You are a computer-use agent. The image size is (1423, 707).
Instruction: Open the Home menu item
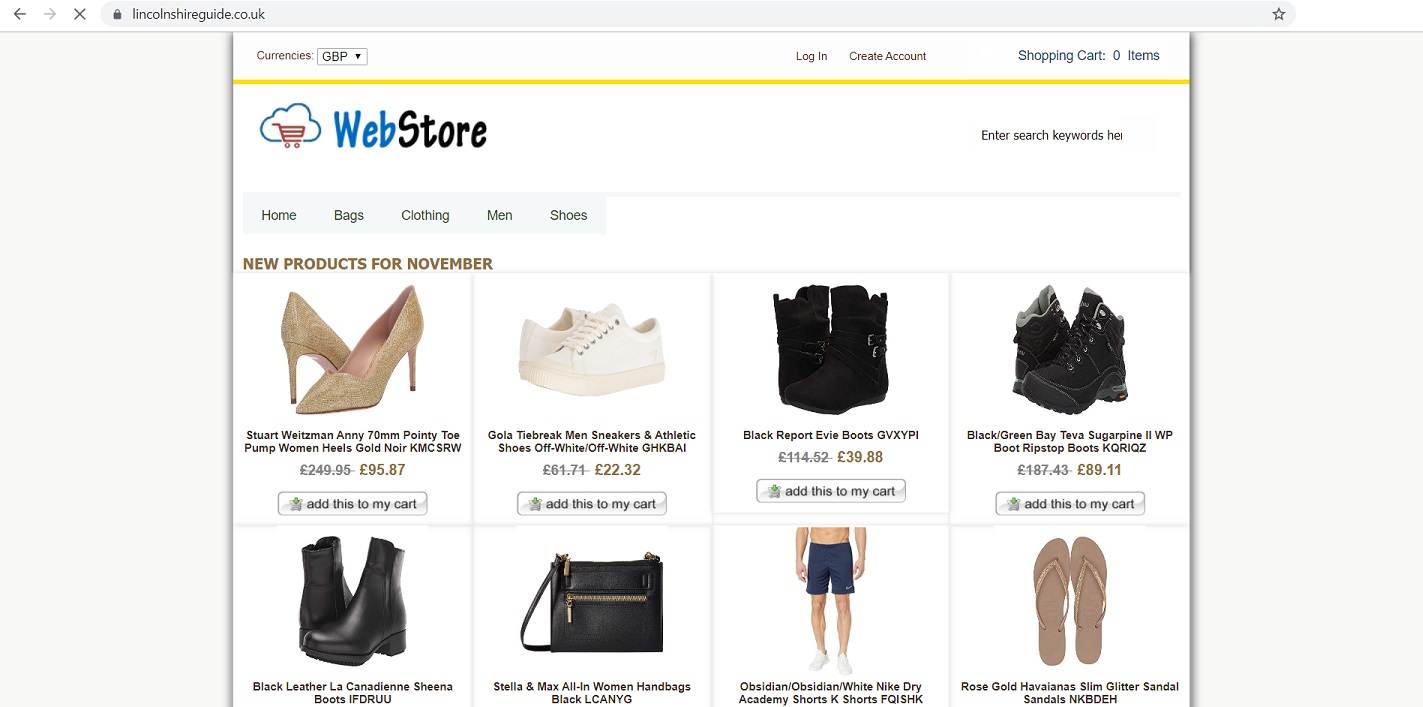coord(279,215)
